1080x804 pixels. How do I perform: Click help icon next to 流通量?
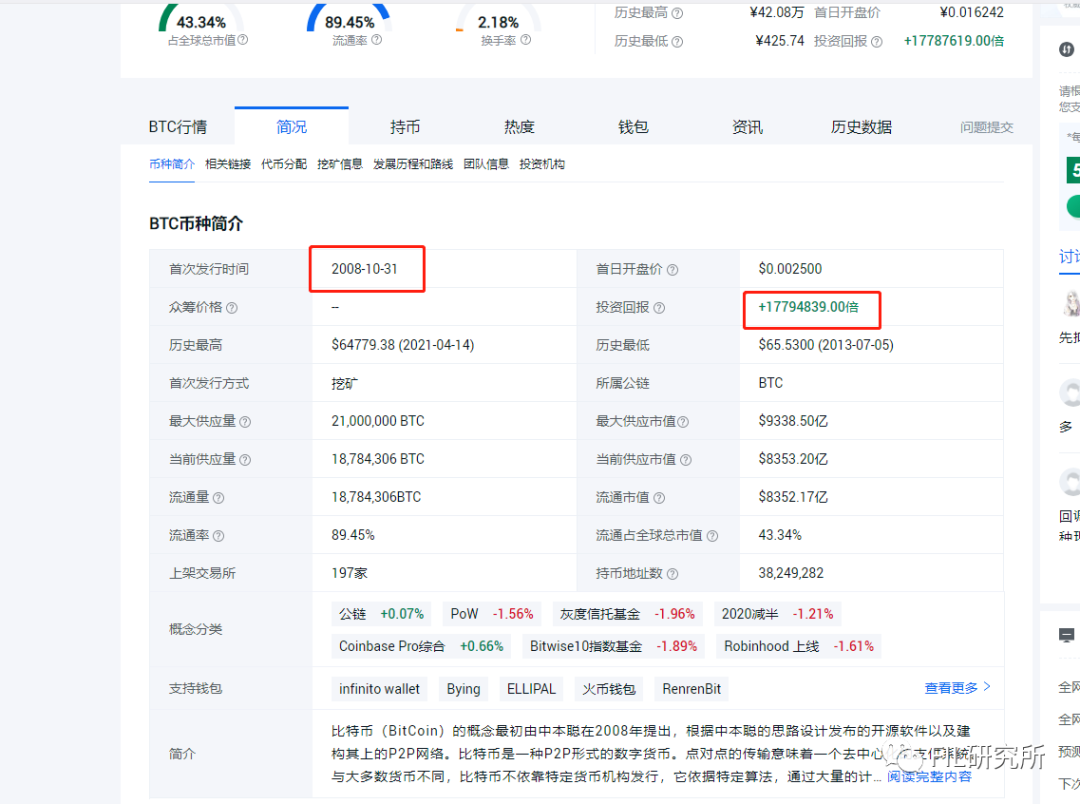pos(218,497)
